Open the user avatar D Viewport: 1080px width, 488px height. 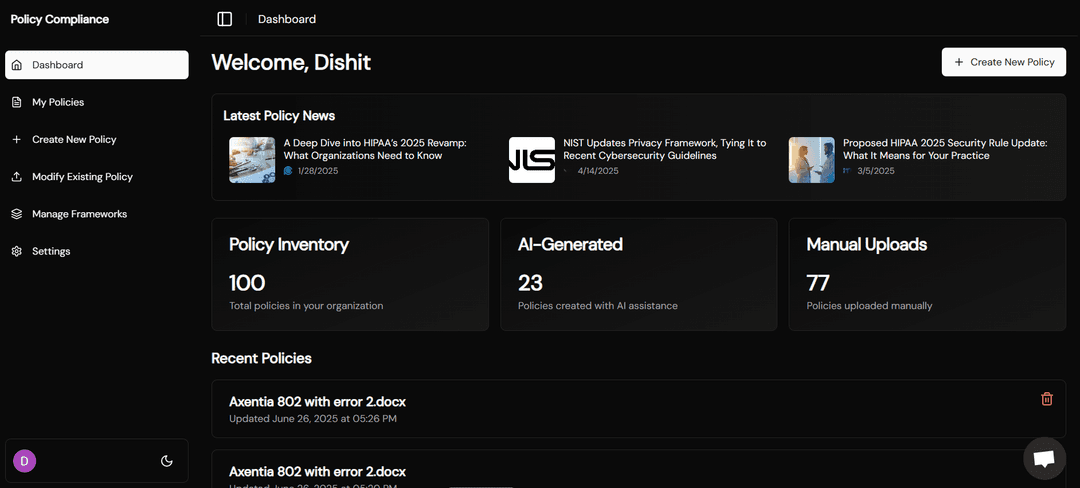24,461
